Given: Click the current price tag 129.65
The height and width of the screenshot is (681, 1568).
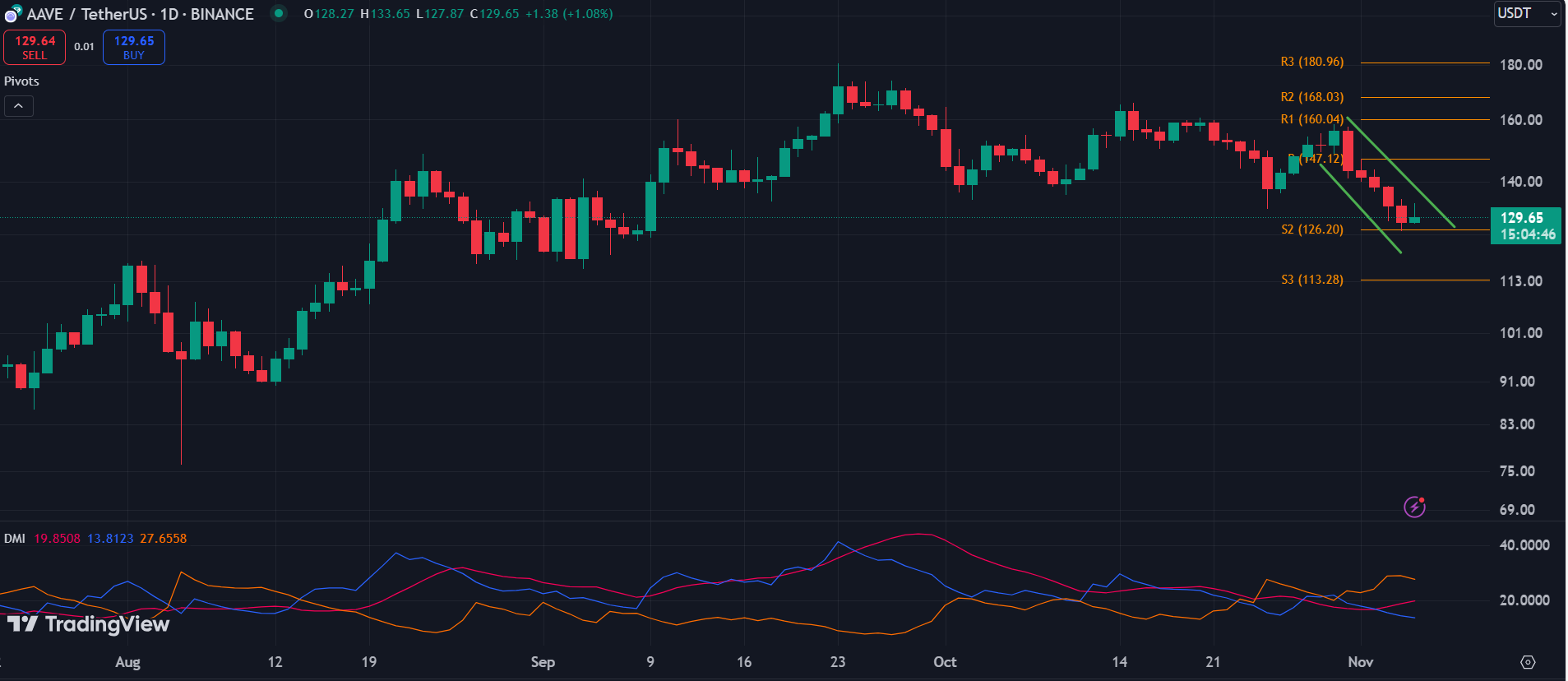Looking at the screenshot, I should coord(1525,225).
